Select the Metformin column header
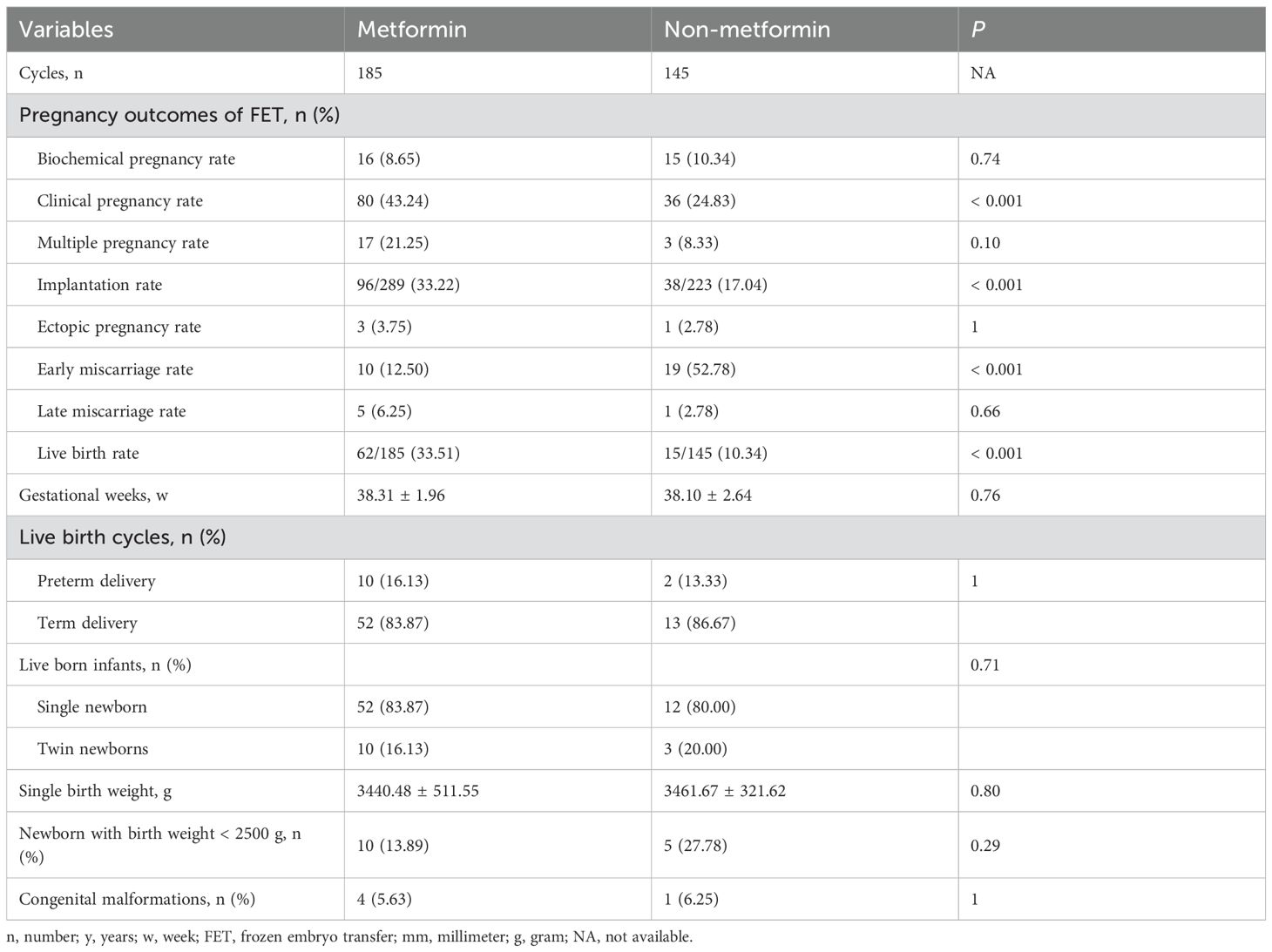This screenshot has width=1272, height=952. click(412, 30)
